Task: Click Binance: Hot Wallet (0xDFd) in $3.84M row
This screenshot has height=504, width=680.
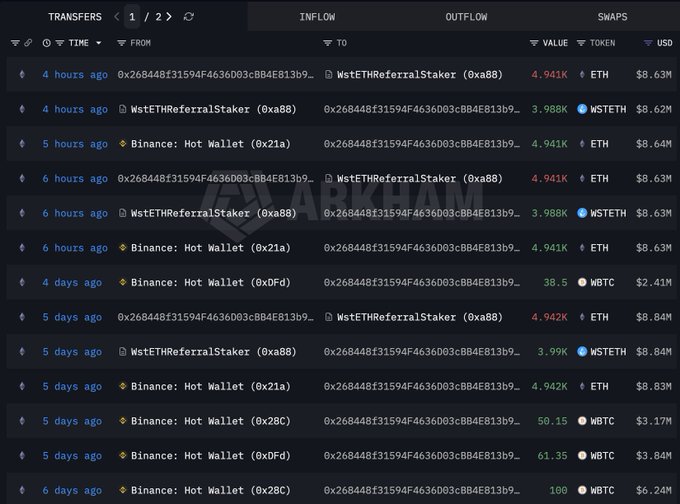Action: (x=211, y=456)
